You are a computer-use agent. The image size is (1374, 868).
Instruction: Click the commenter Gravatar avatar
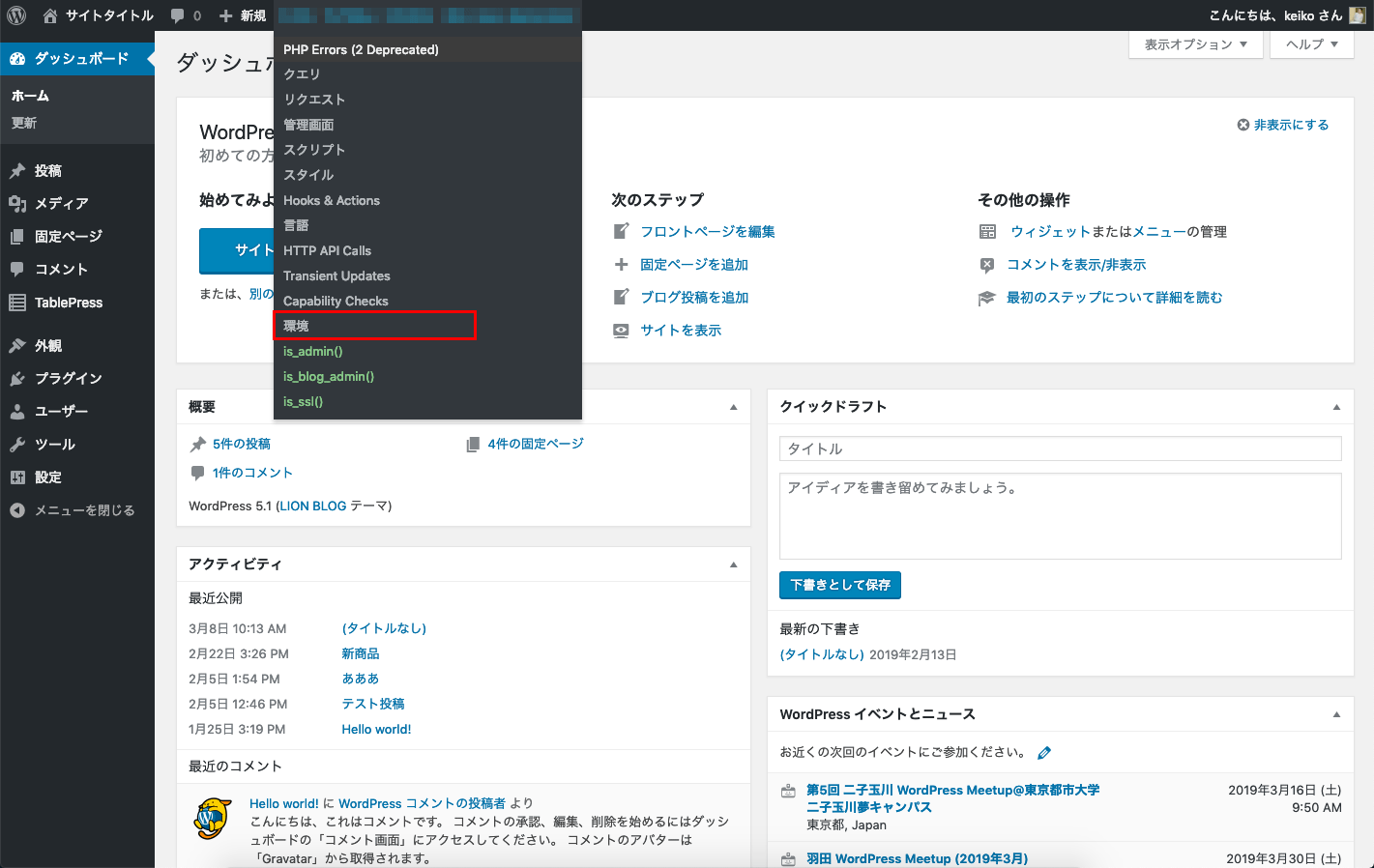click(213, 818)
